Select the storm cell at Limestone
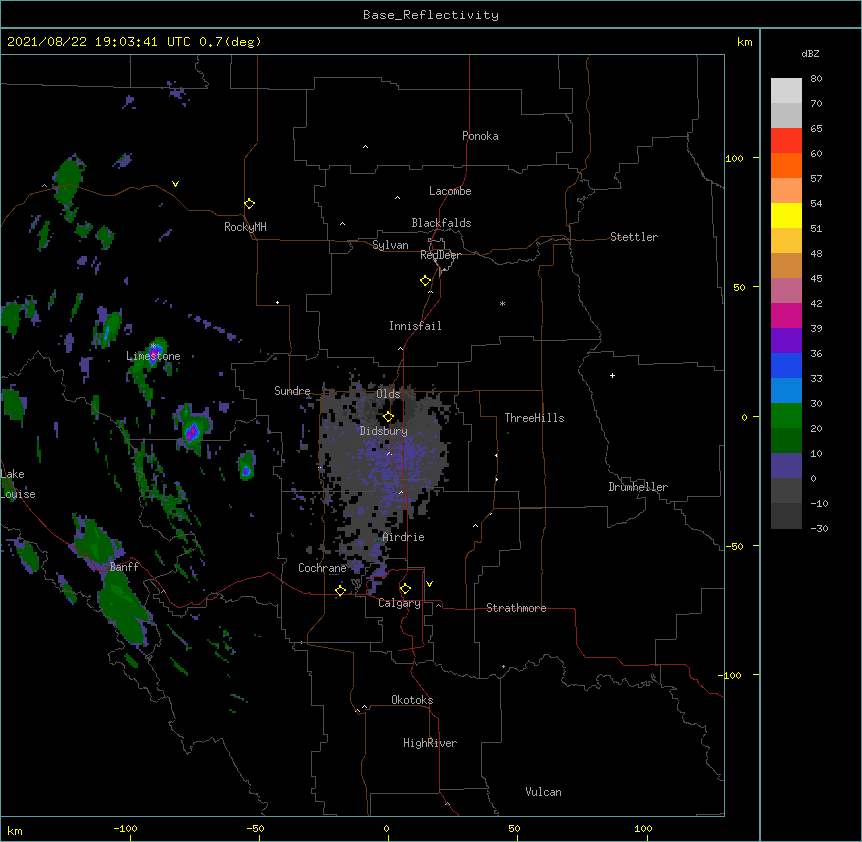 pos(153,351)
